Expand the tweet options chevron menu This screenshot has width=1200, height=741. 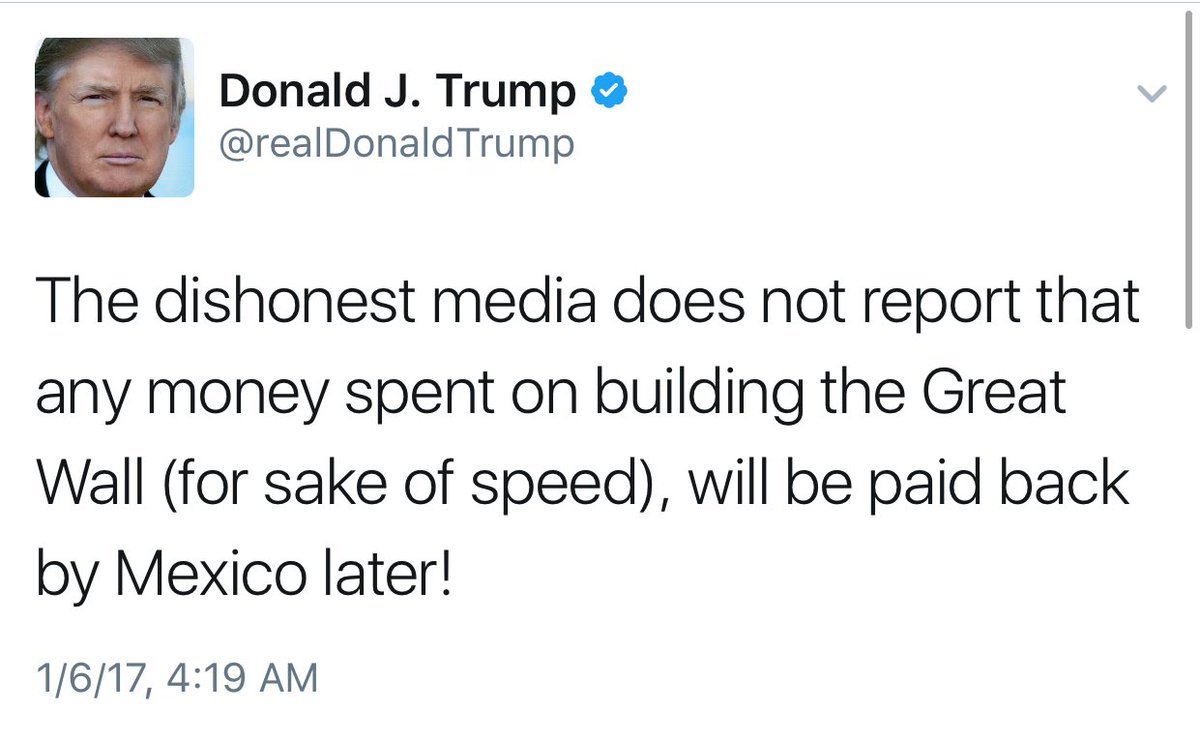click(1153, 93)
